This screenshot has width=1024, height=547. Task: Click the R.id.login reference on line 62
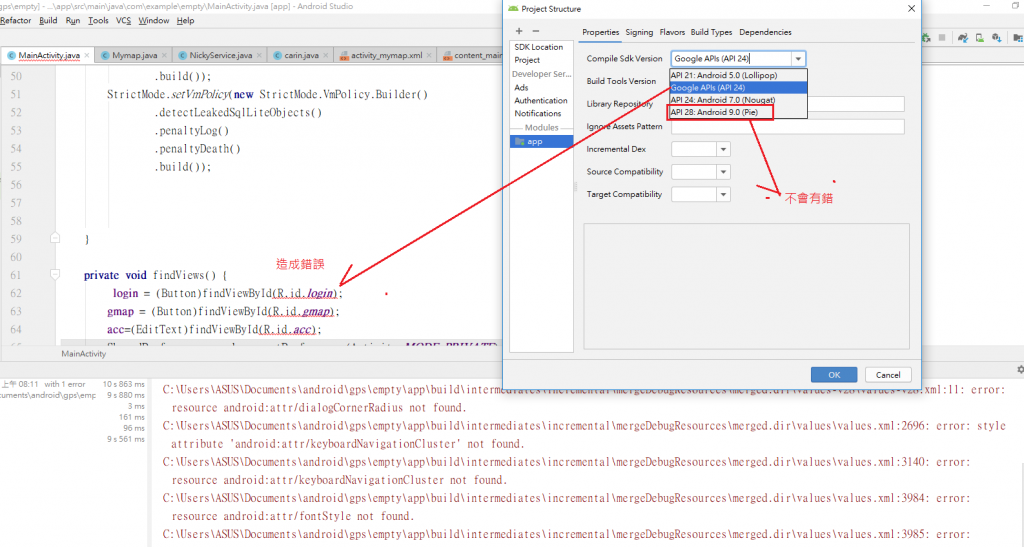[303, 294]
